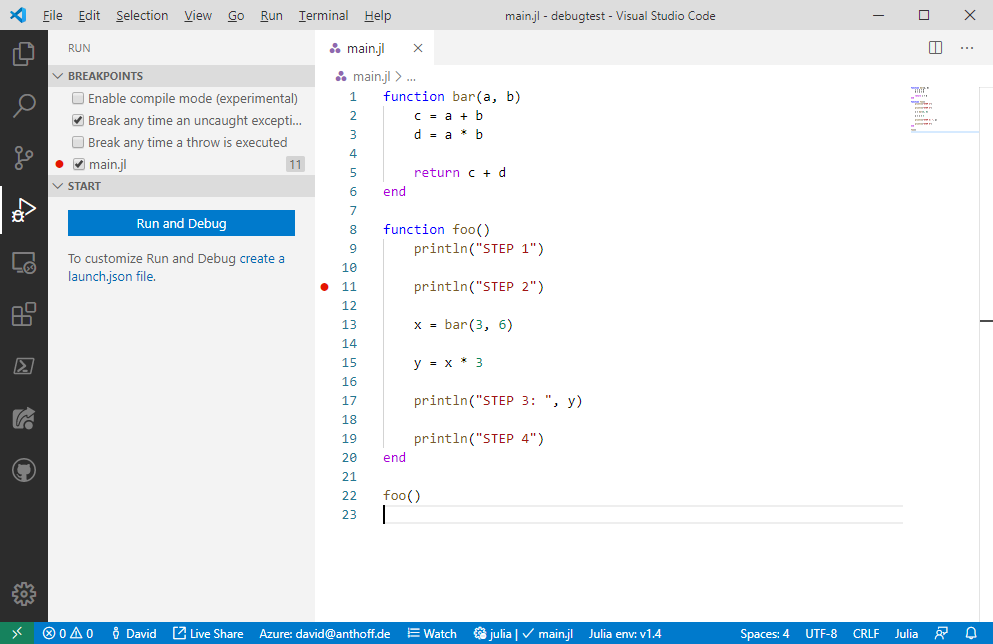Select the main.jl editor tab
Screen dimensions: 993x644
pyautogui.click(x=364, y=47)
